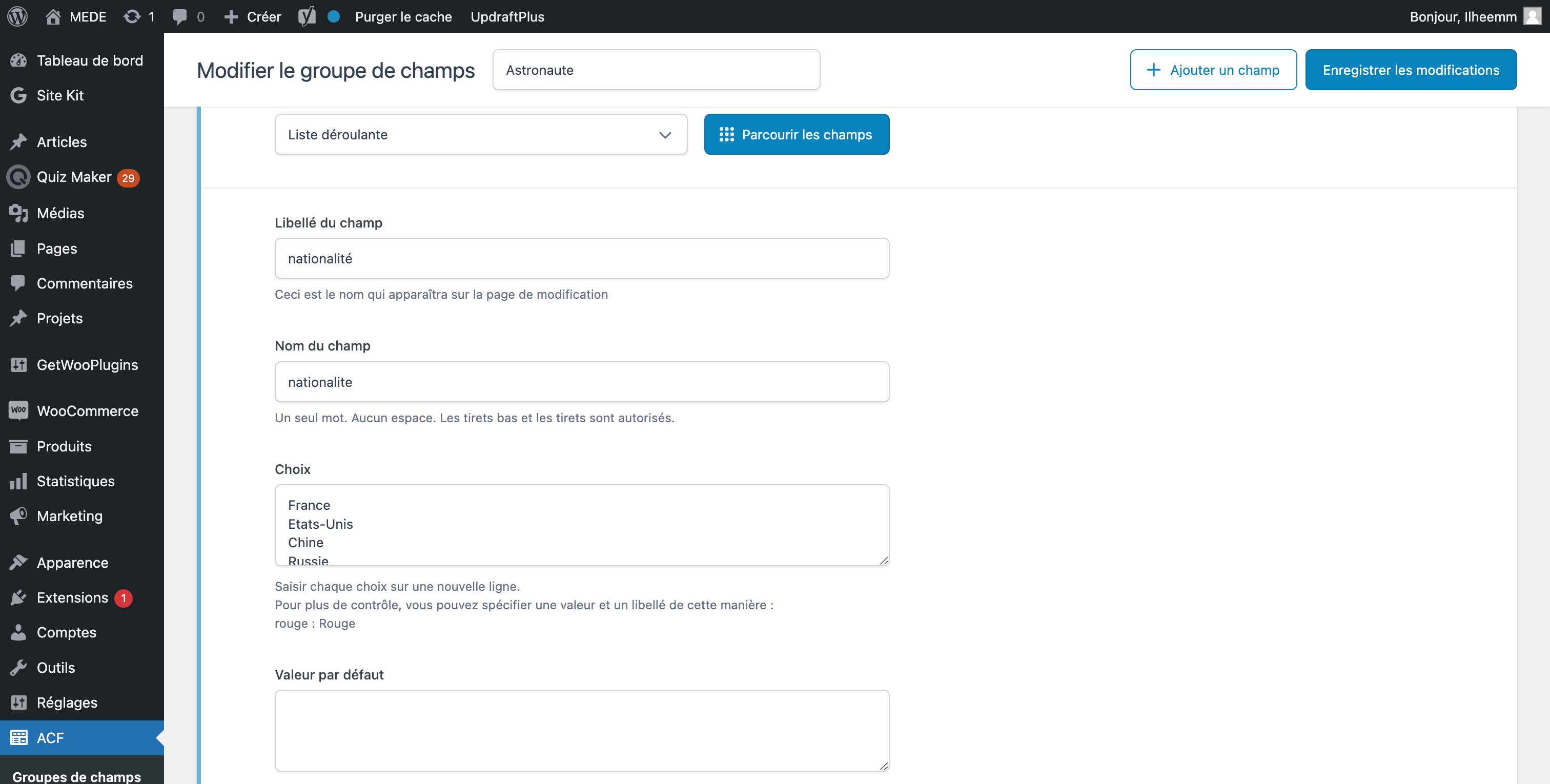
Task: Open the Purger le cache menu
Action: tap(403, 17)
